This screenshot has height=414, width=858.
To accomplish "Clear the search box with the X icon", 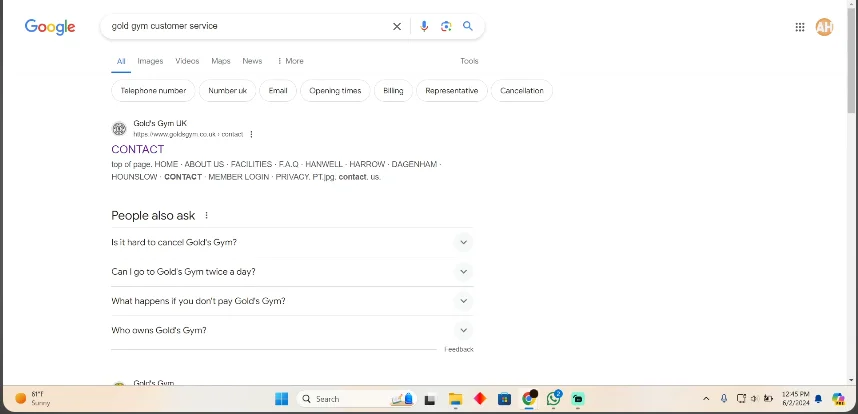I will (397, 26).
